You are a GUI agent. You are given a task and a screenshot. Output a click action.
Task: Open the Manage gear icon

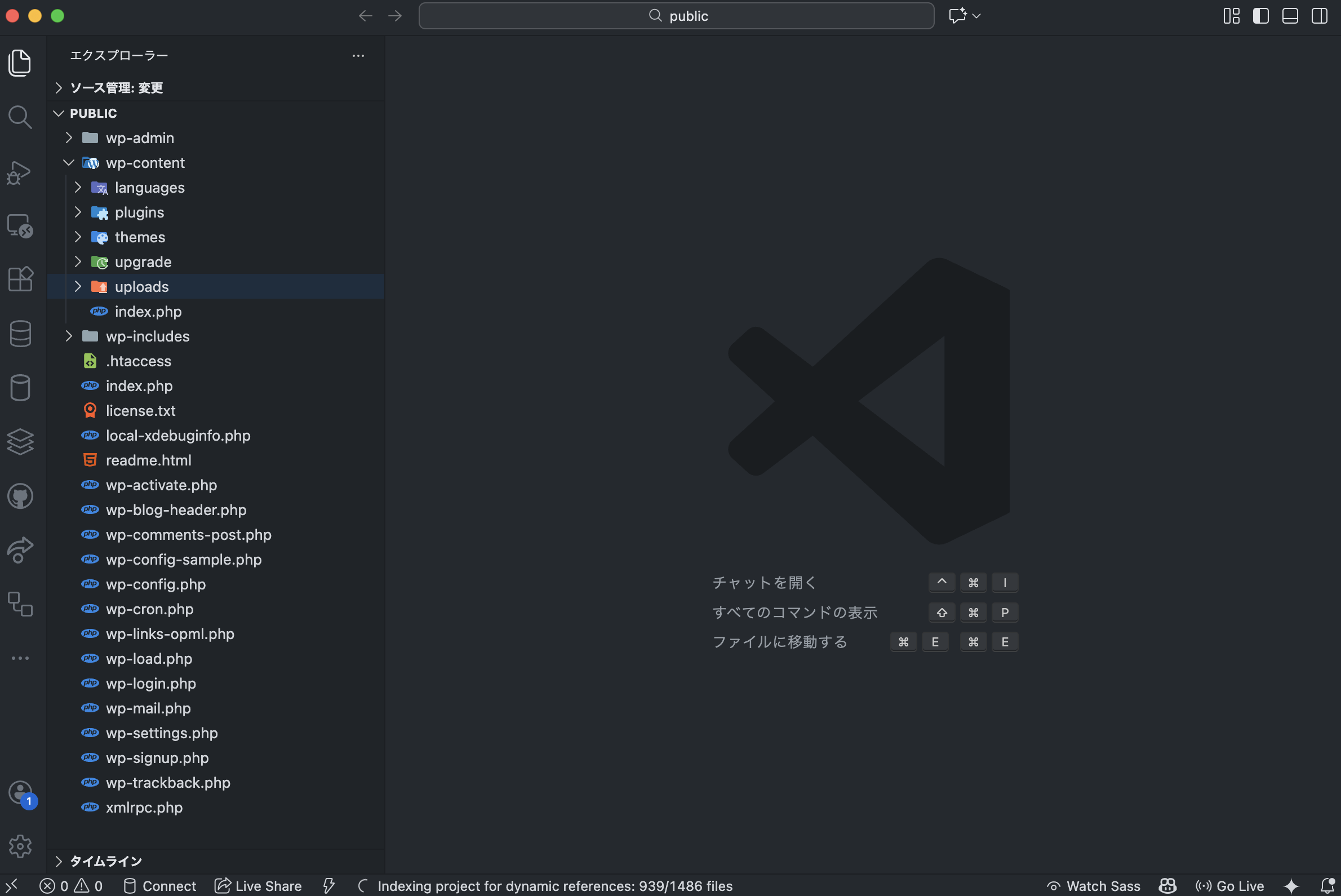click(x=20, y=846)
